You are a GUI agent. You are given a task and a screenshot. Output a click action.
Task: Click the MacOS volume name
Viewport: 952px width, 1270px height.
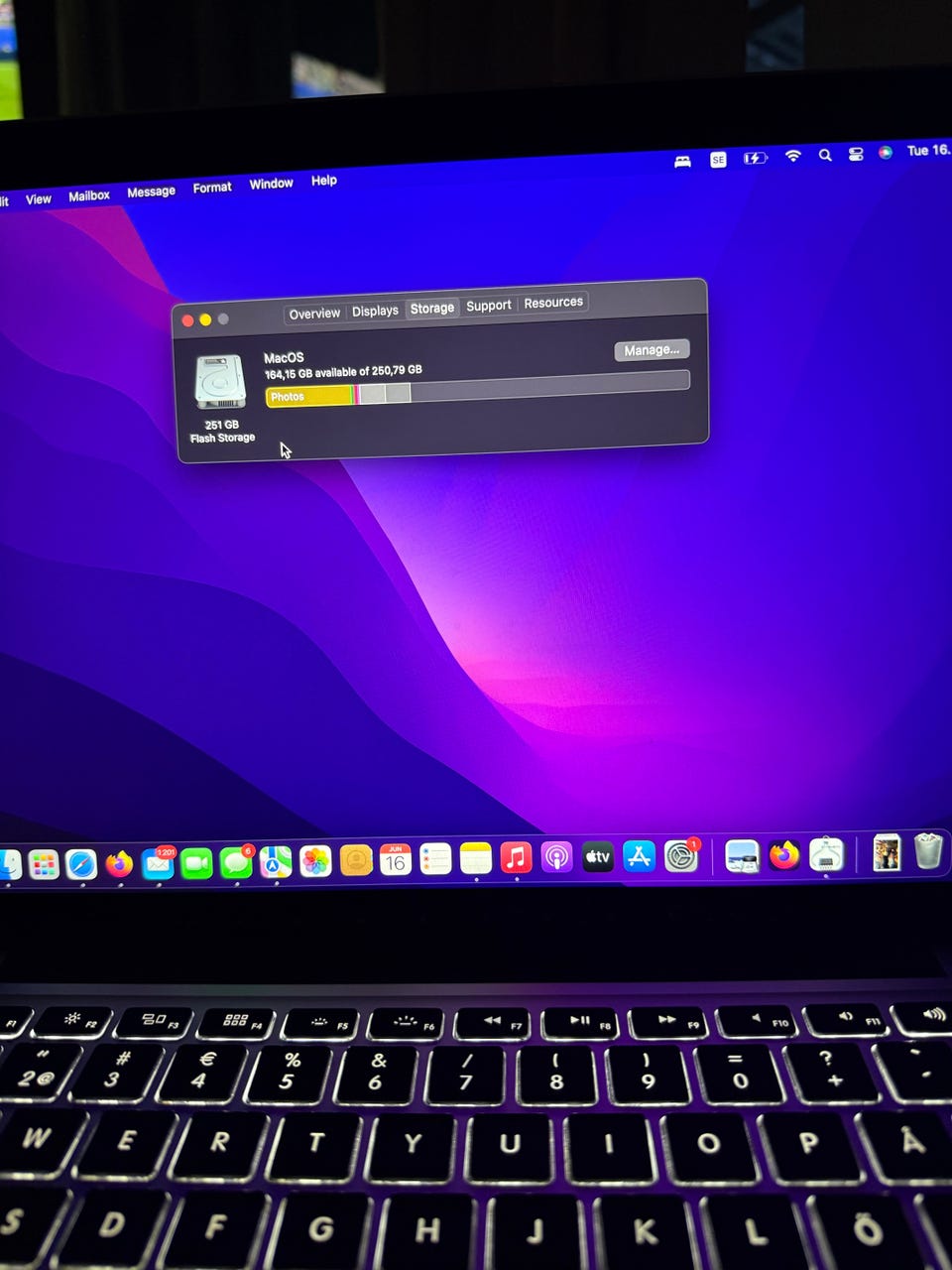(284, 358)
